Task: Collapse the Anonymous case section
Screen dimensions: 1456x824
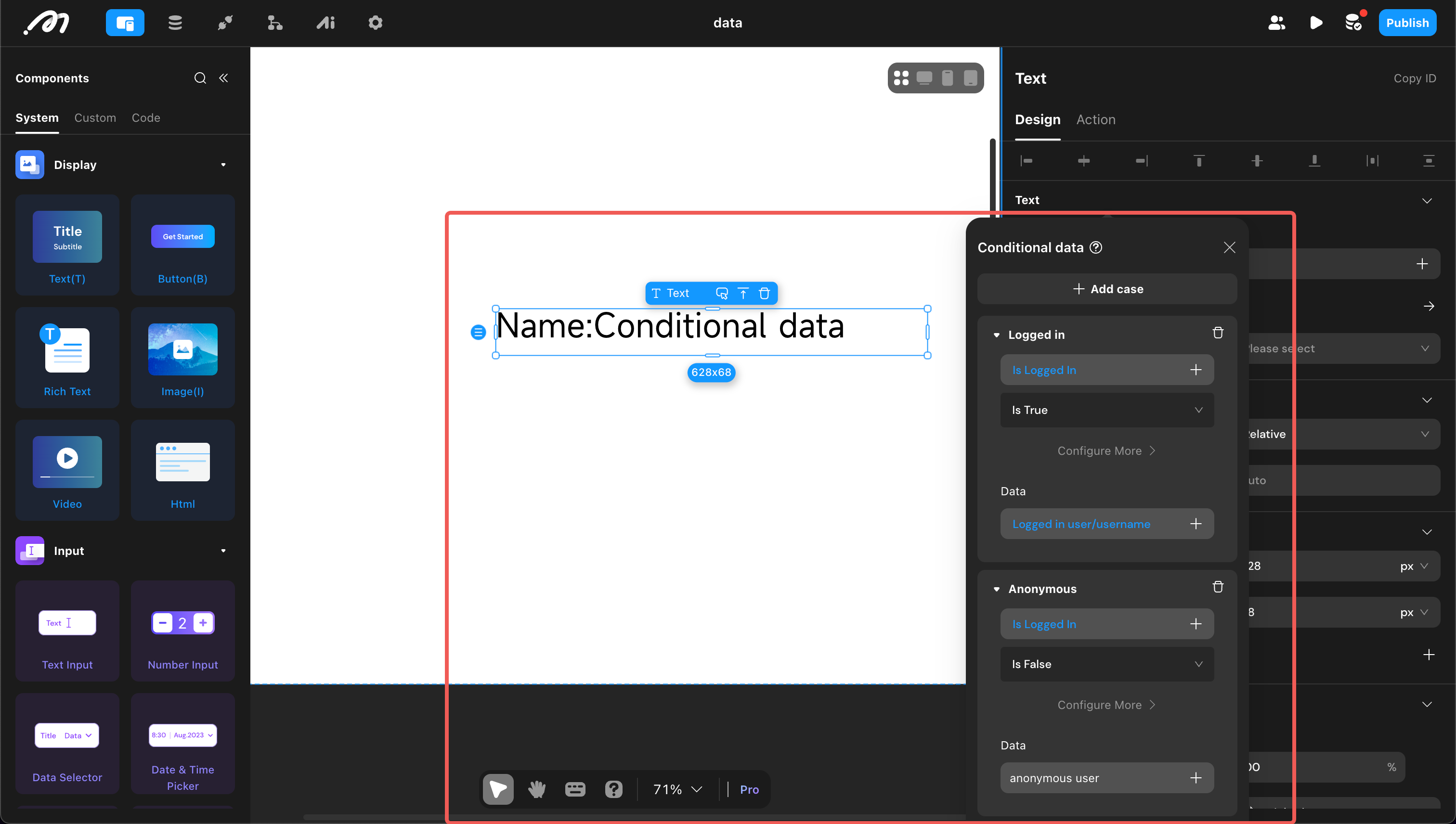Action: [996, 589]
